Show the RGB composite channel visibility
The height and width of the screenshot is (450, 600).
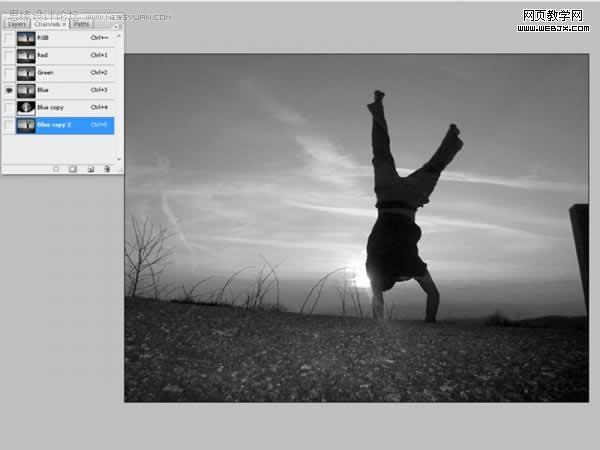click(x=9, y=38)
